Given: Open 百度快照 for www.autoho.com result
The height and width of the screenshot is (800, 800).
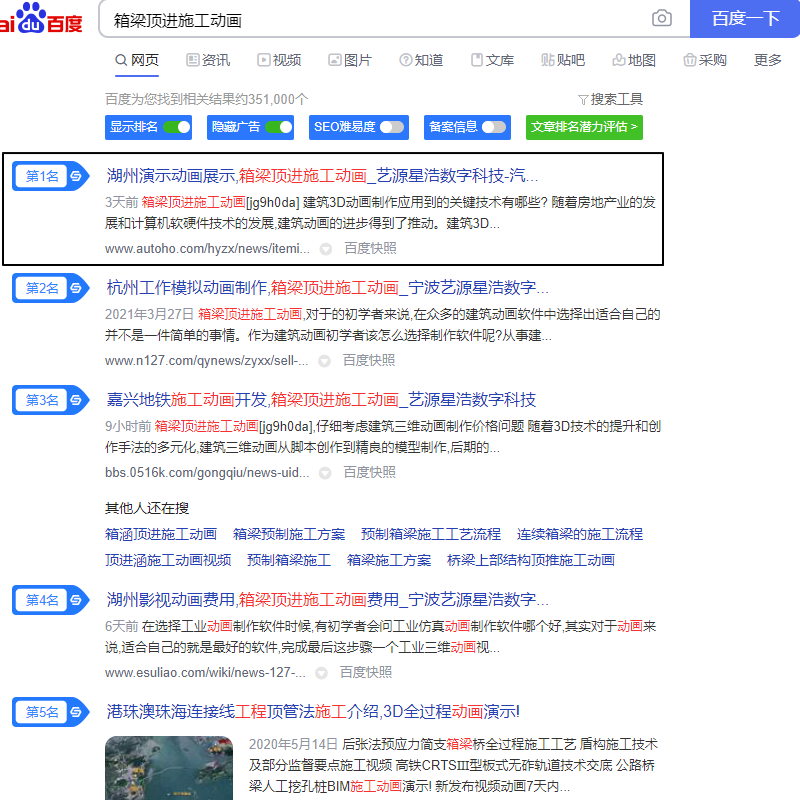Looking at the screenshot, I should [370, 248].
